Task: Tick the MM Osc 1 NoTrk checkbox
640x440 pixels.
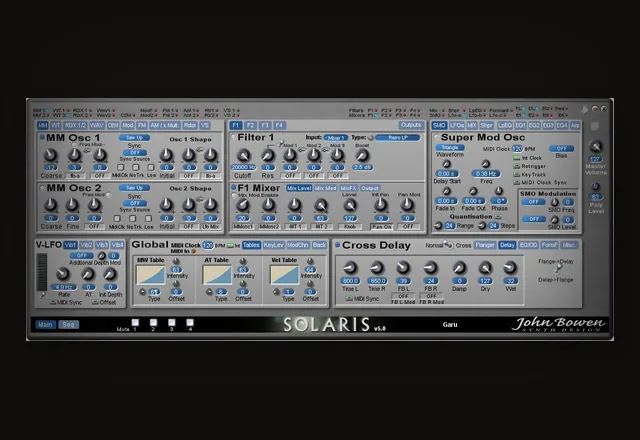Action: (x=136, y=167)
